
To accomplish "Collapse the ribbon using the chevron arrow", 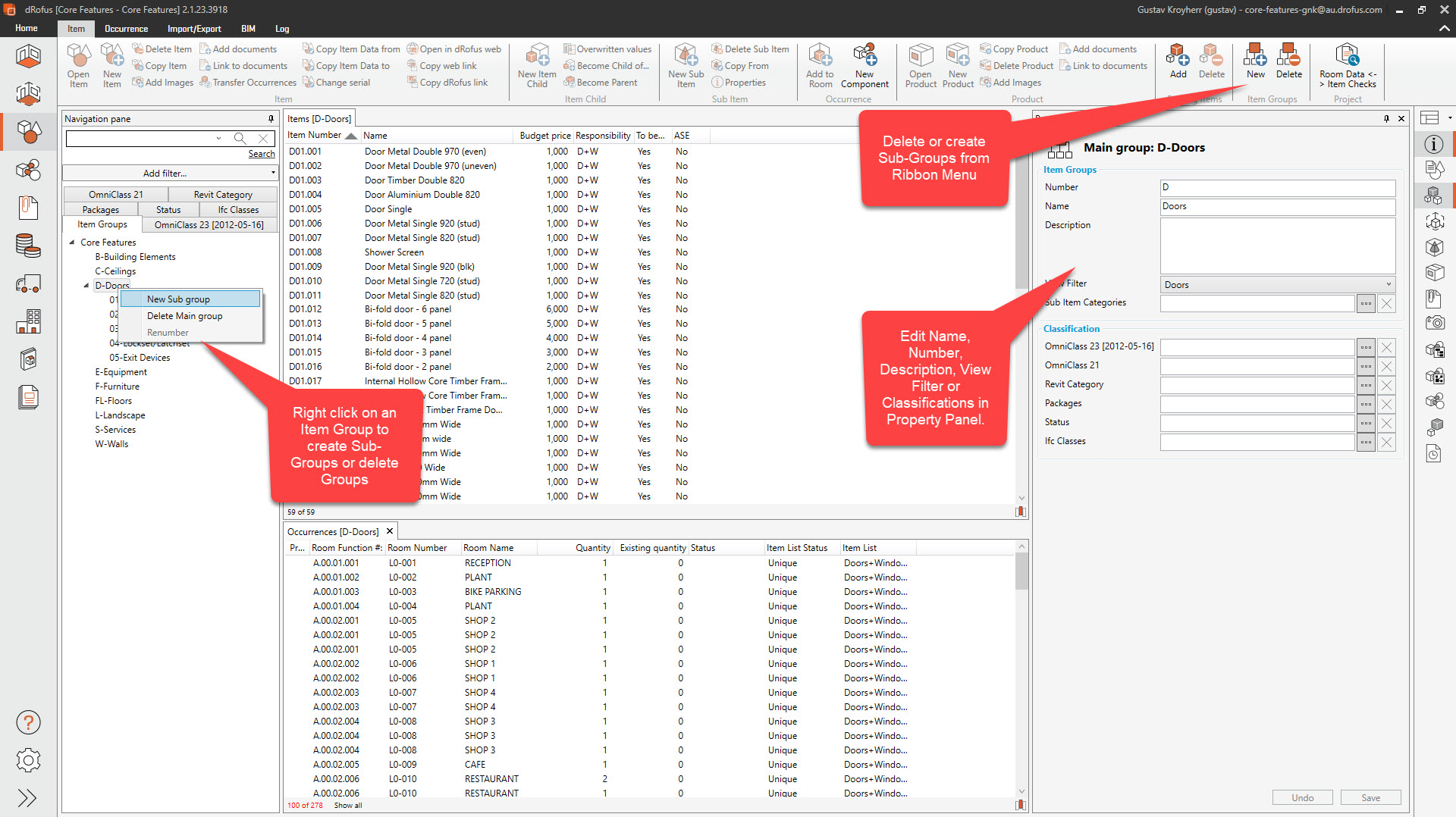I will point(1443,29).
